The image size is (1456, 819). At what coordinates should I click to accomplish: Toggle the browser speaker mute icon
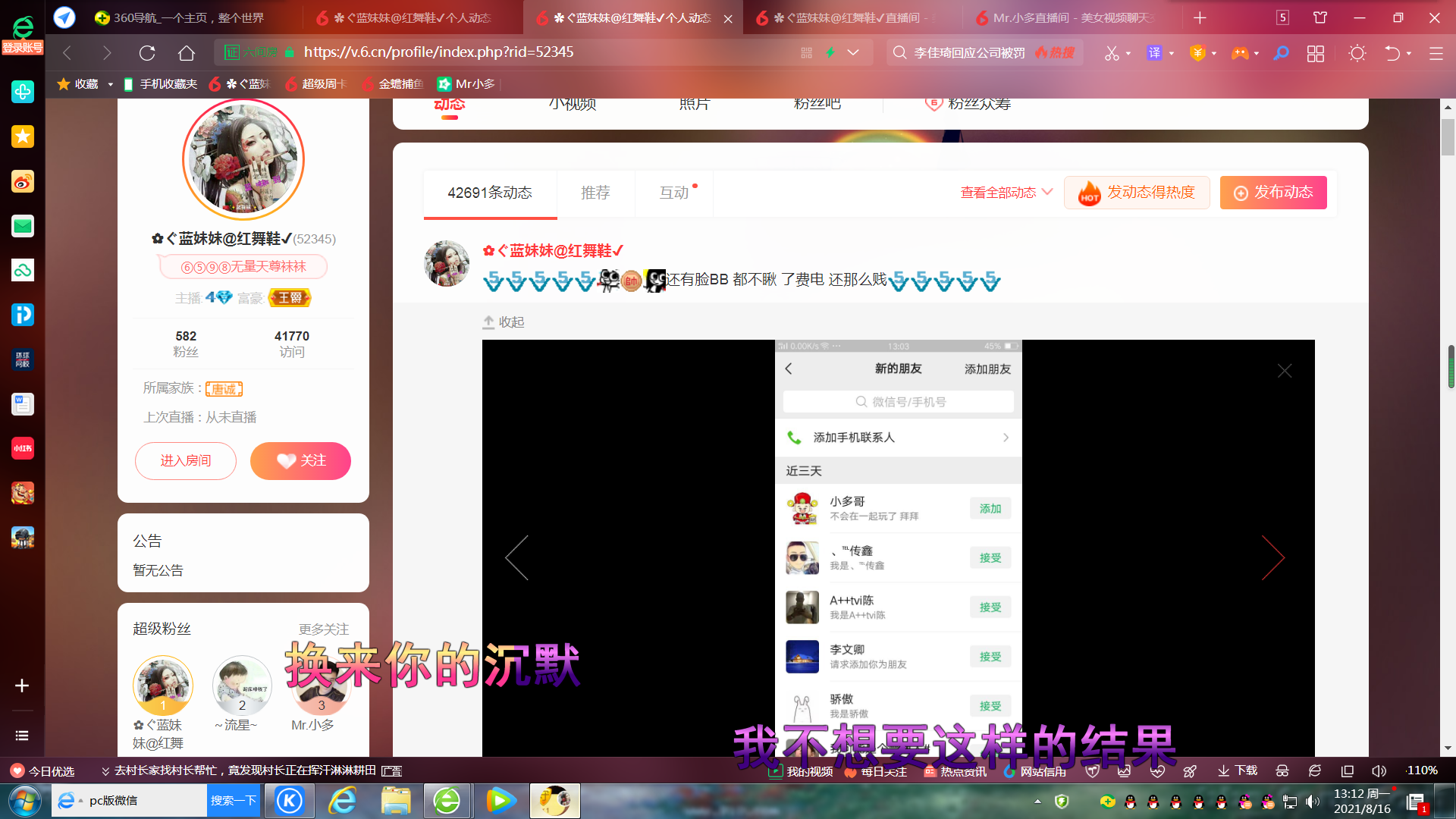click(x=1379, y=770)
